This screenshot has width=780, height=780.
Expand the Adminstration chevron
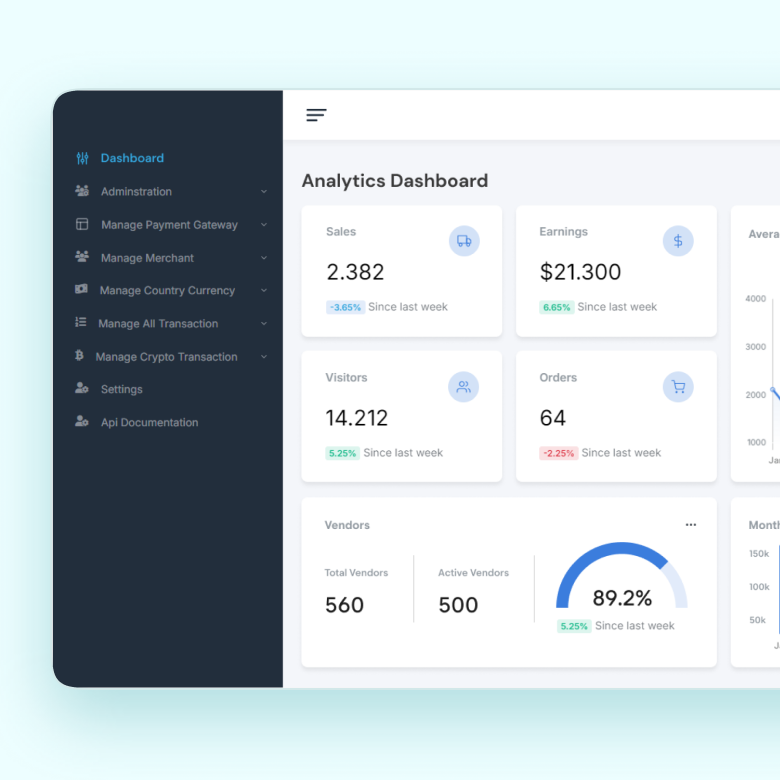click(x=264, y=192)
